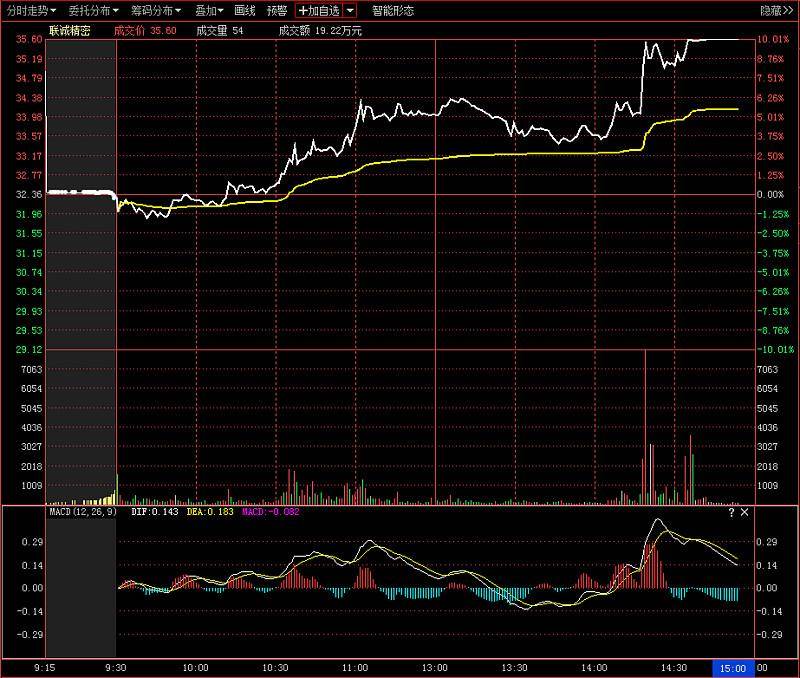This screenshot has height=678, width=800.
Task: Expand the 筹码分布 dropdown
Action: pyautogui.click(x=156, y=11)
